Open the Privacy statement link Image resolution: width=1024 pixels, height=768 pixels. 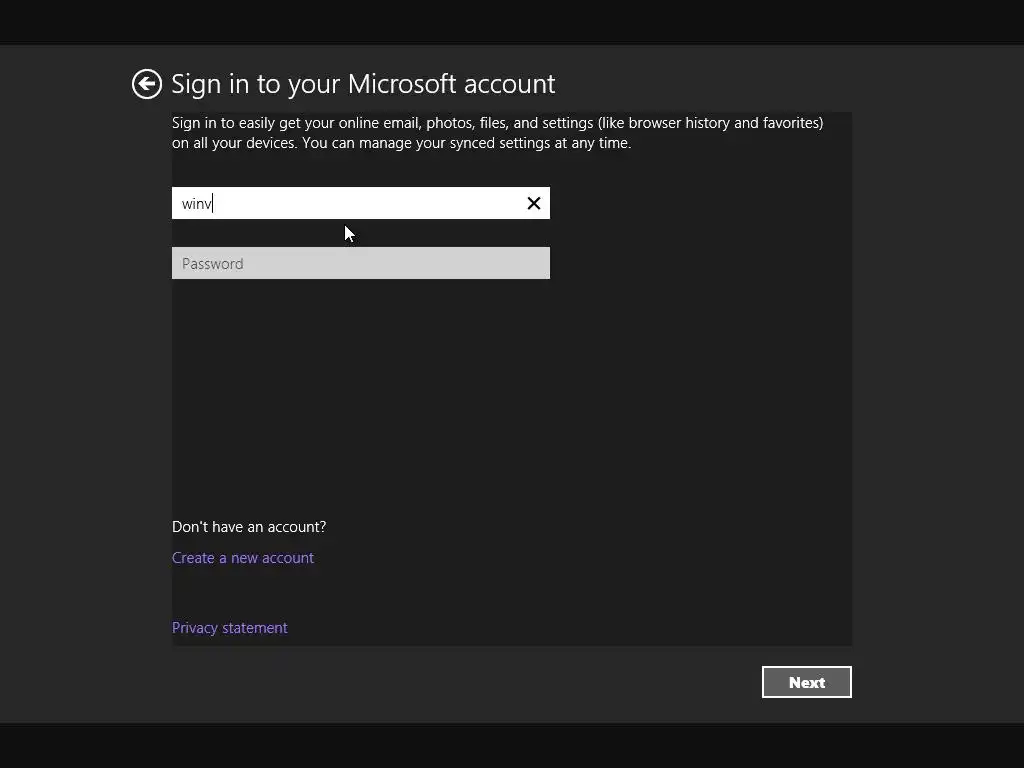(229, 628)
